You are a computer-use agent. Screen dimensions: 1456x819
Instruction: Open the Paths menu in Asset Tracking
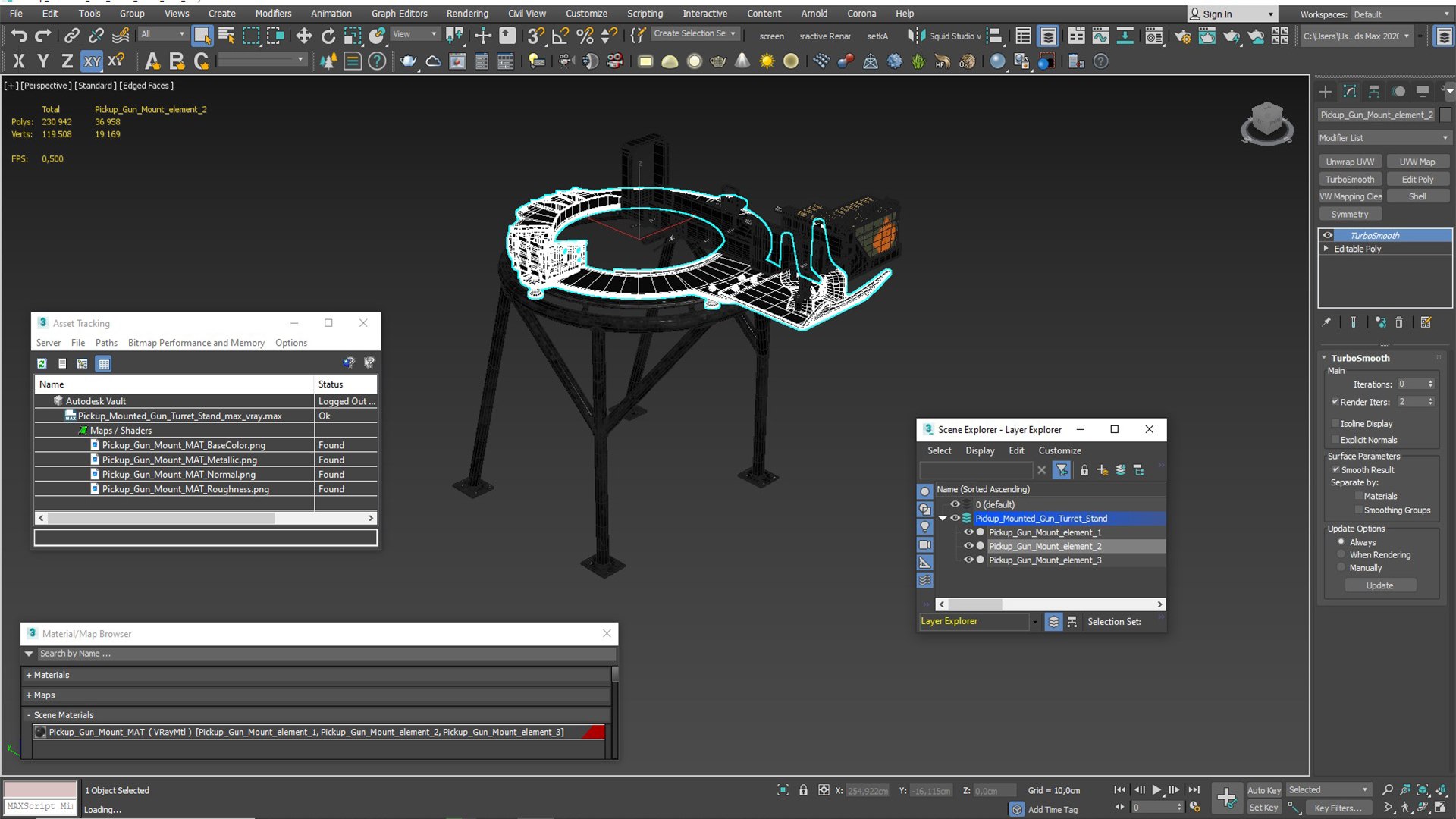click(106, 343)
